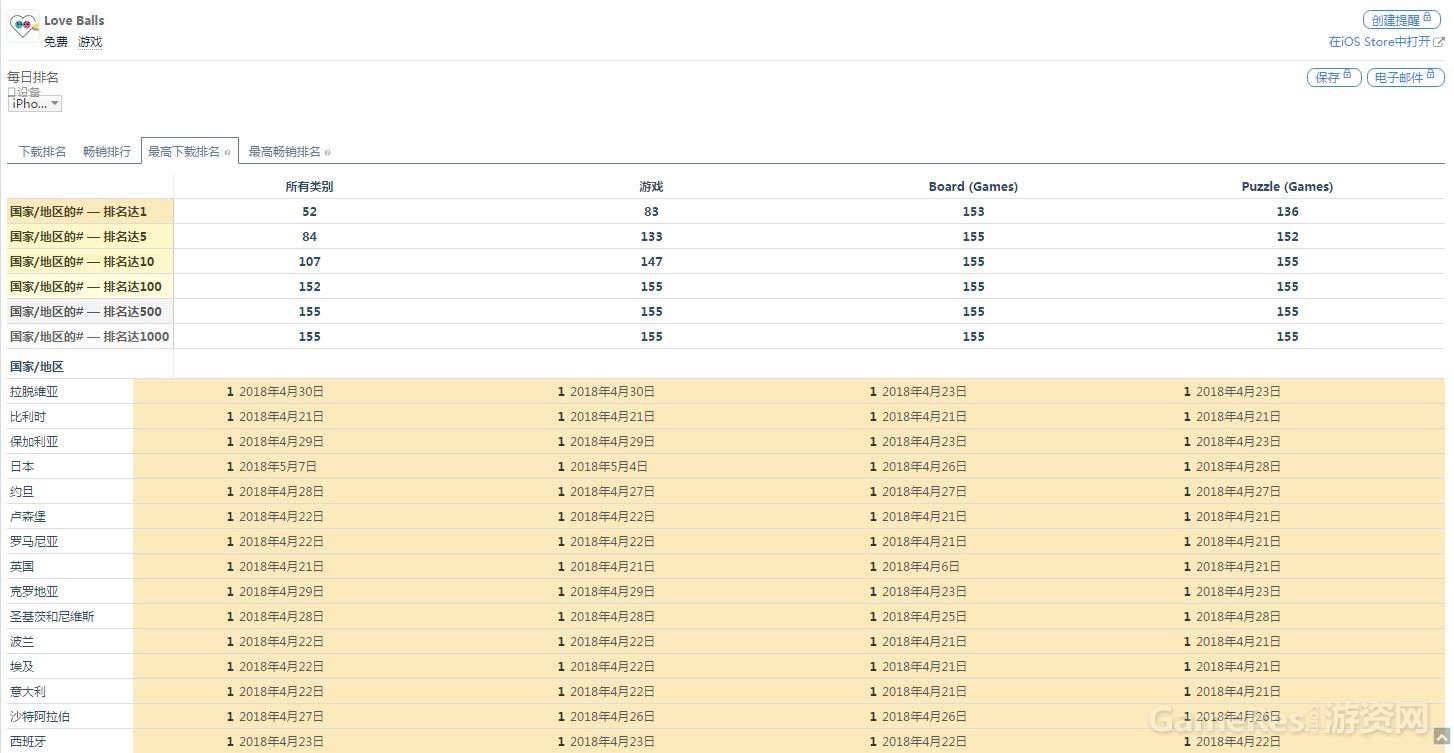Click the info icon beside 最高下载排名

pyautogui.click(x=228, y=153)
